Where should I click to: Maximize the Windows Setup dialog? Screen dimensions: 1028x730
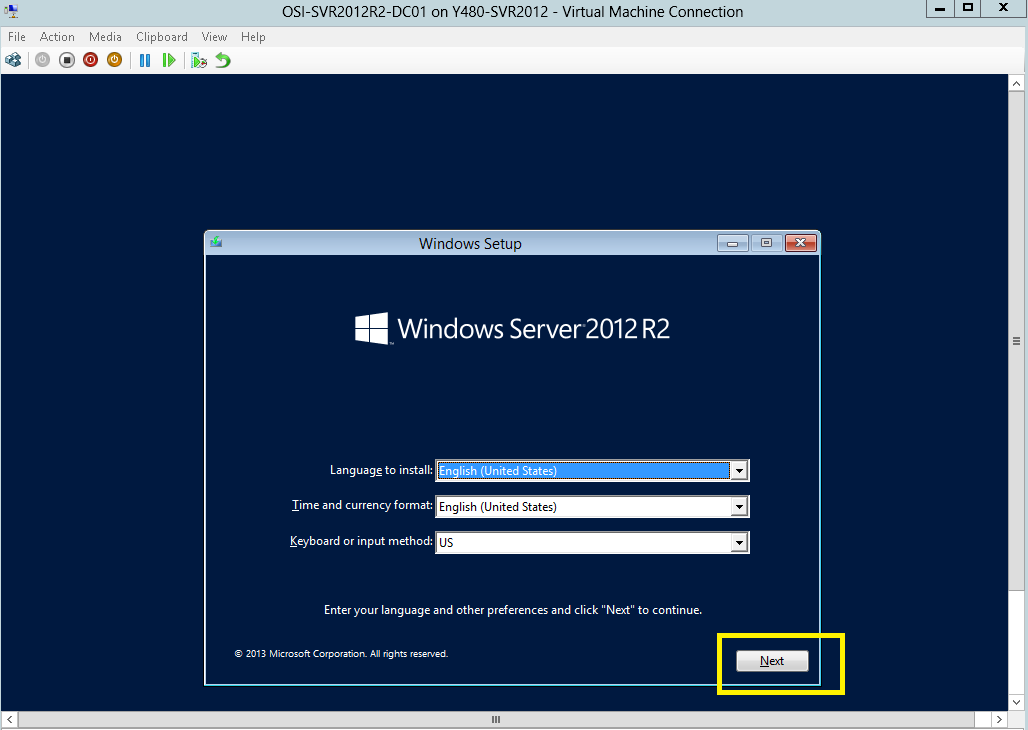click(766, 243)
